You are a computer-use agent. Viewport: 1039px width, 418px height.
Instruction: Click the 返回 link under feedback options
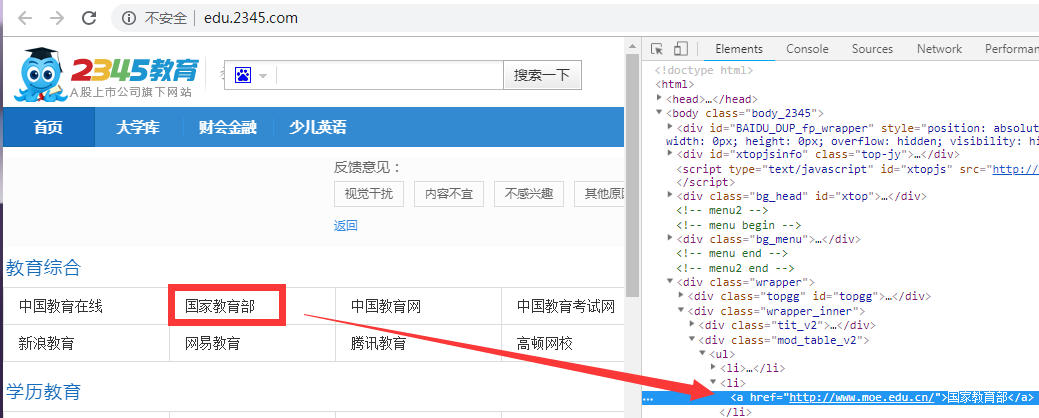coord(345,226)
